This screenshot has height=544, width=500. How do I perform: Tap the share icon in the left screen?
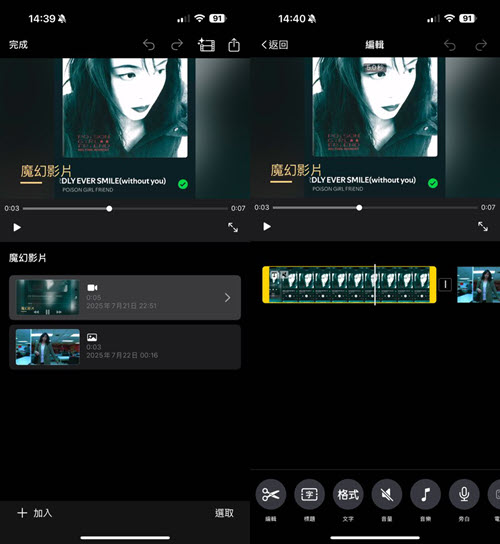(x=234, y=45)
